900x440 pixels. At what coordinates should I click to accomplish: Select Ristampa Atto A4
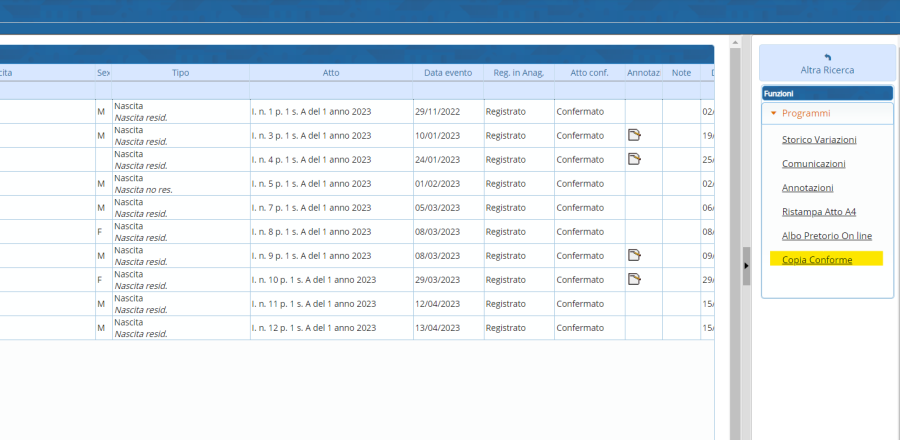pyautogui.click(x=818, y=212)
